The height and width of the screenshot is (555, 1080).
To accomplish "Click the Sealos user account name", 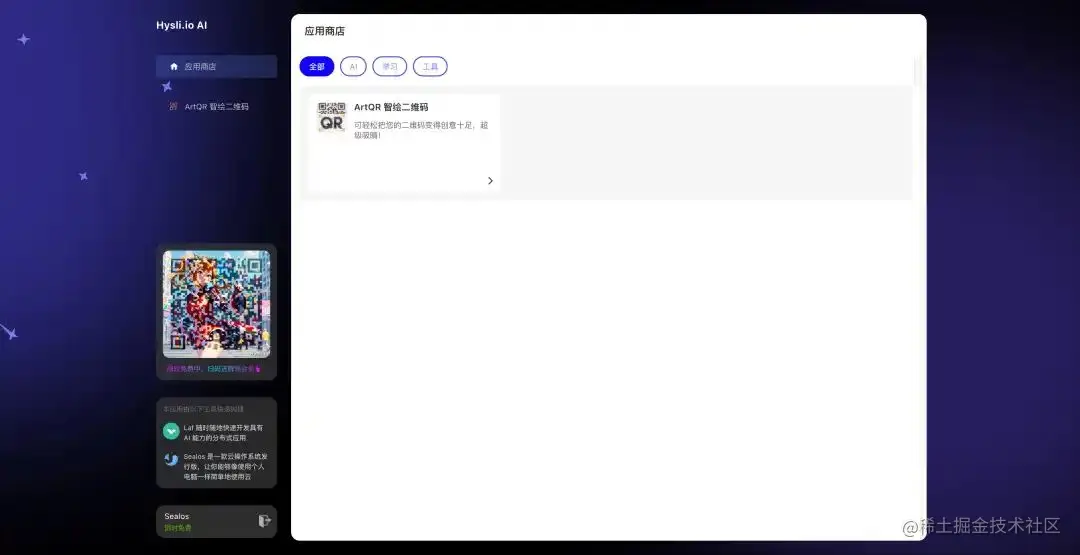I will pos(177,516).
